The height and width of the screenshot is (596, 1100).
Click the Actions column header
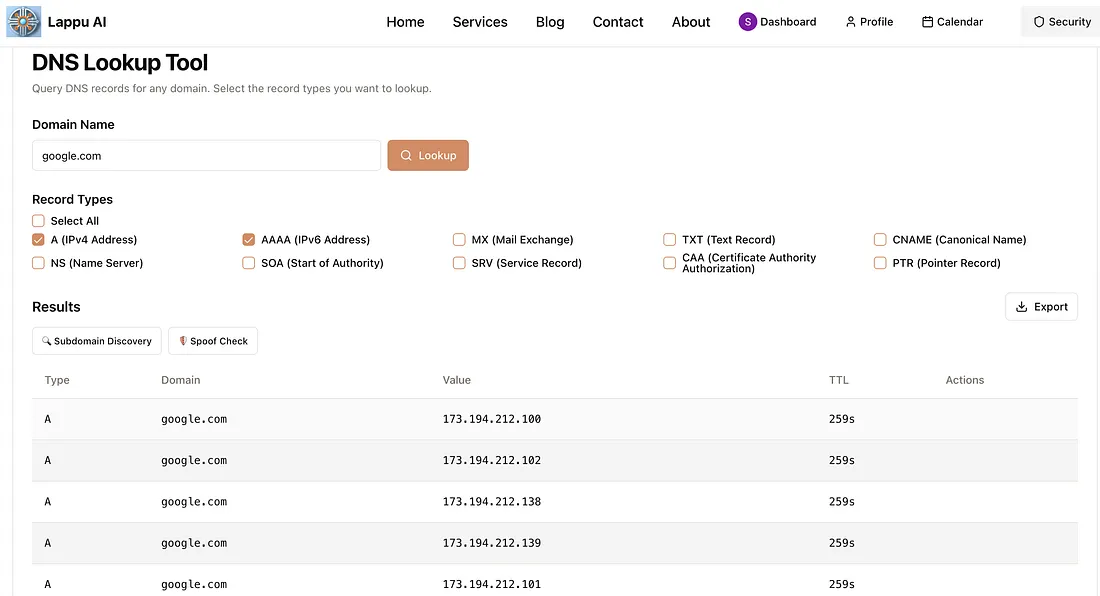(x=965, y=380)
